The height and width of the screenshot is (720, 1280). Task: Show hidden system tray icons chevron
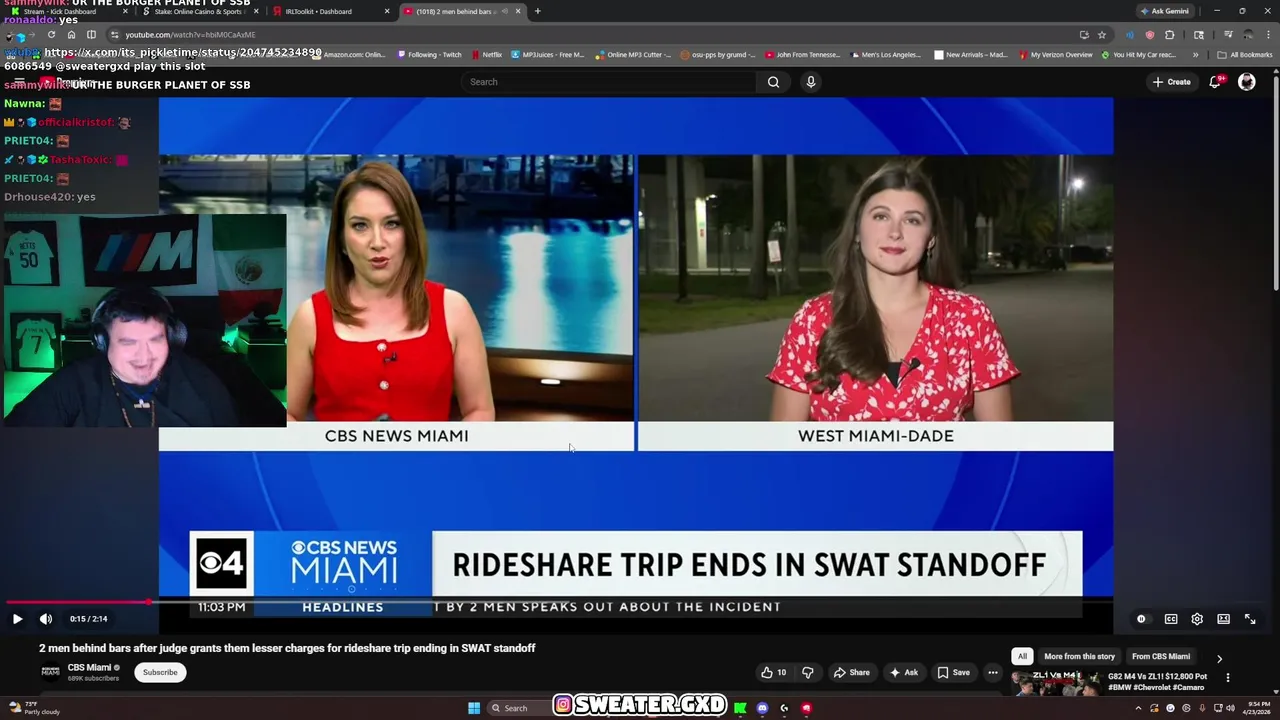coord(1138,708)
